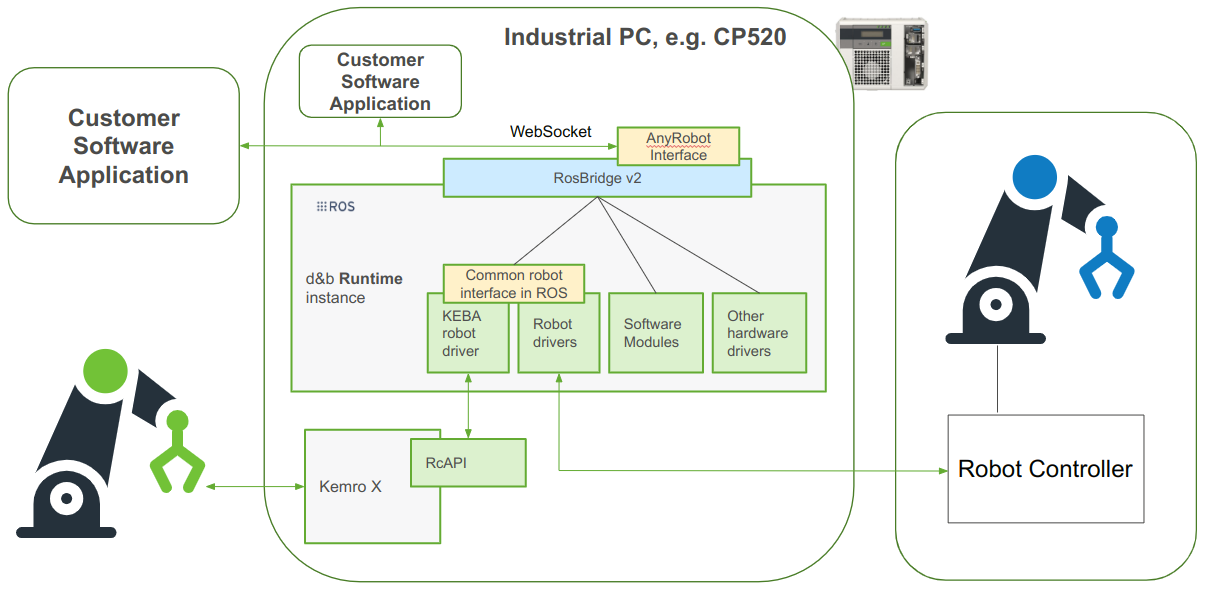
Task: Click the WebSocket label
Action: pyautogui.click(x=551, y=131)
